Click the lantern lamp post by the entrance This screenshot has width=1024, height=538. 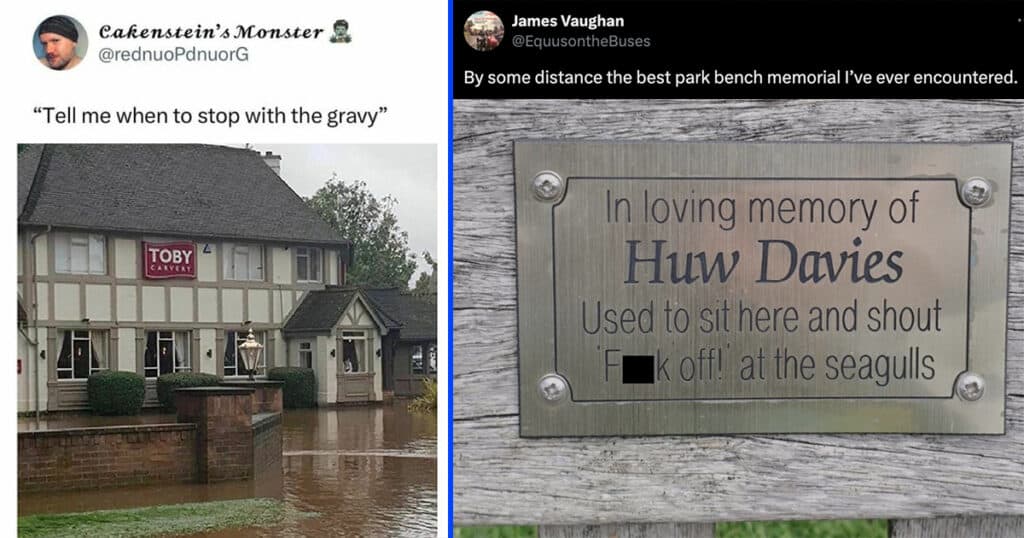pos(250,353)
